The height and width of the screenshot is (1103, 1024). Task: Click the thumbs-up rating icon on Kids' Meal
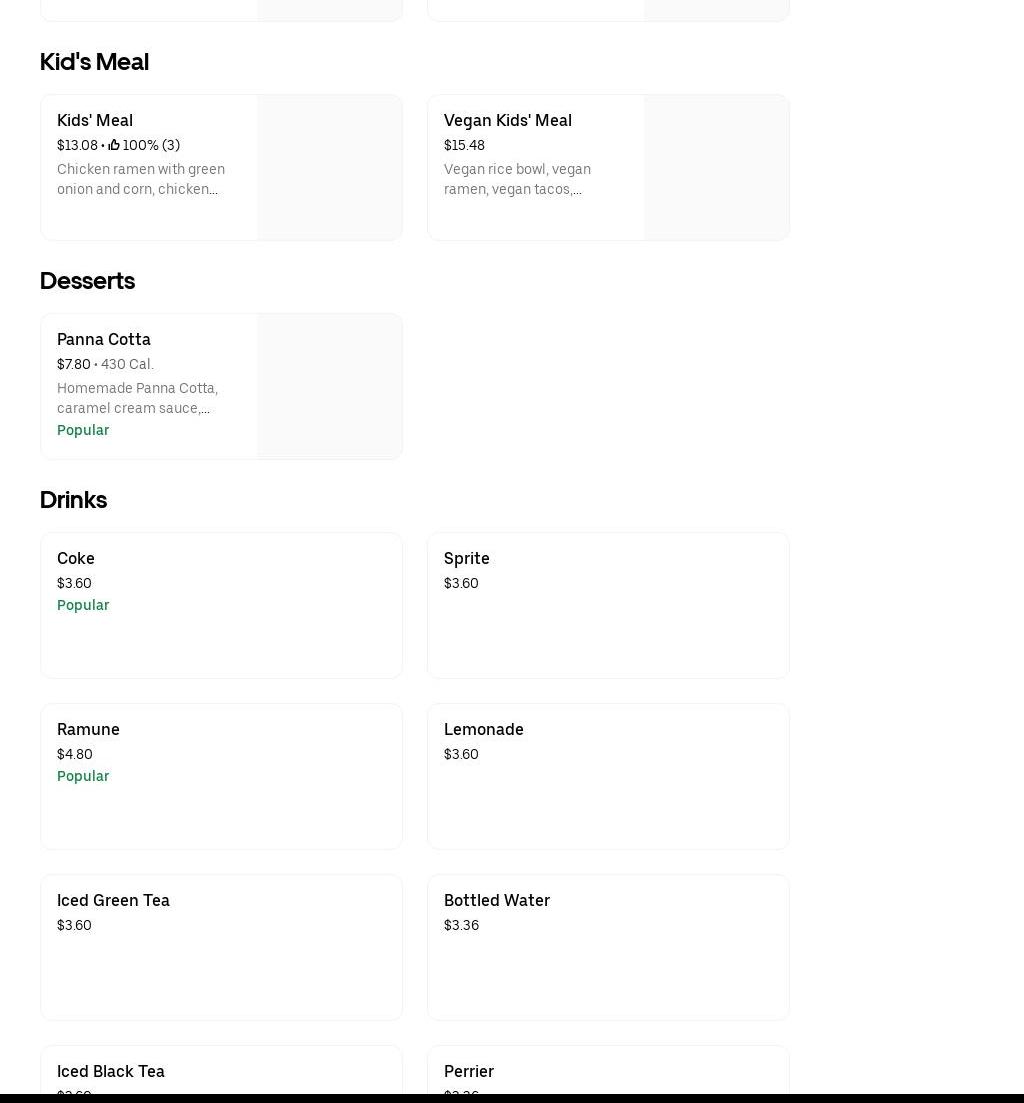tap(114, 145)
